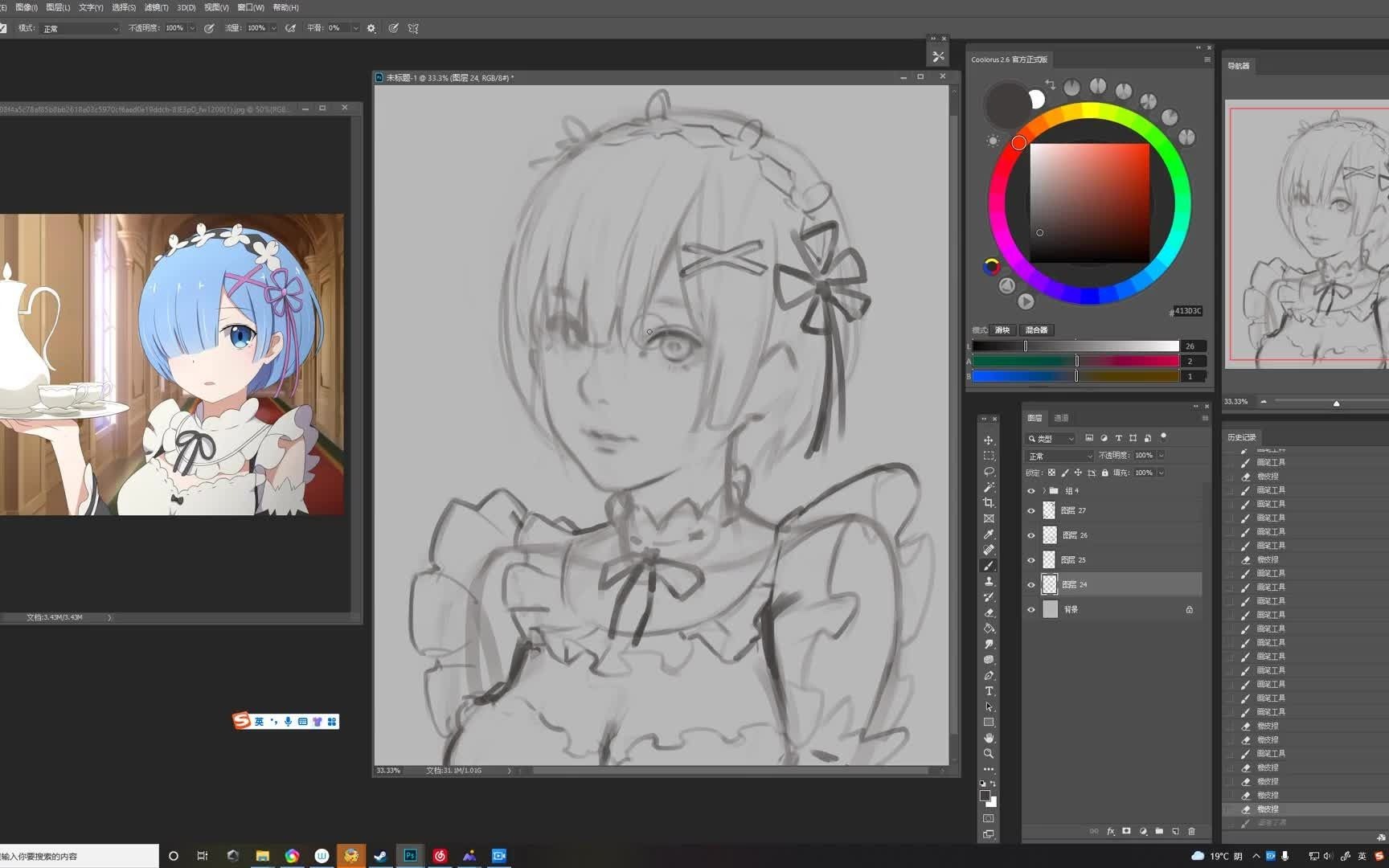Open layer opacity dropdown in Layers panel

[1162, 455]
